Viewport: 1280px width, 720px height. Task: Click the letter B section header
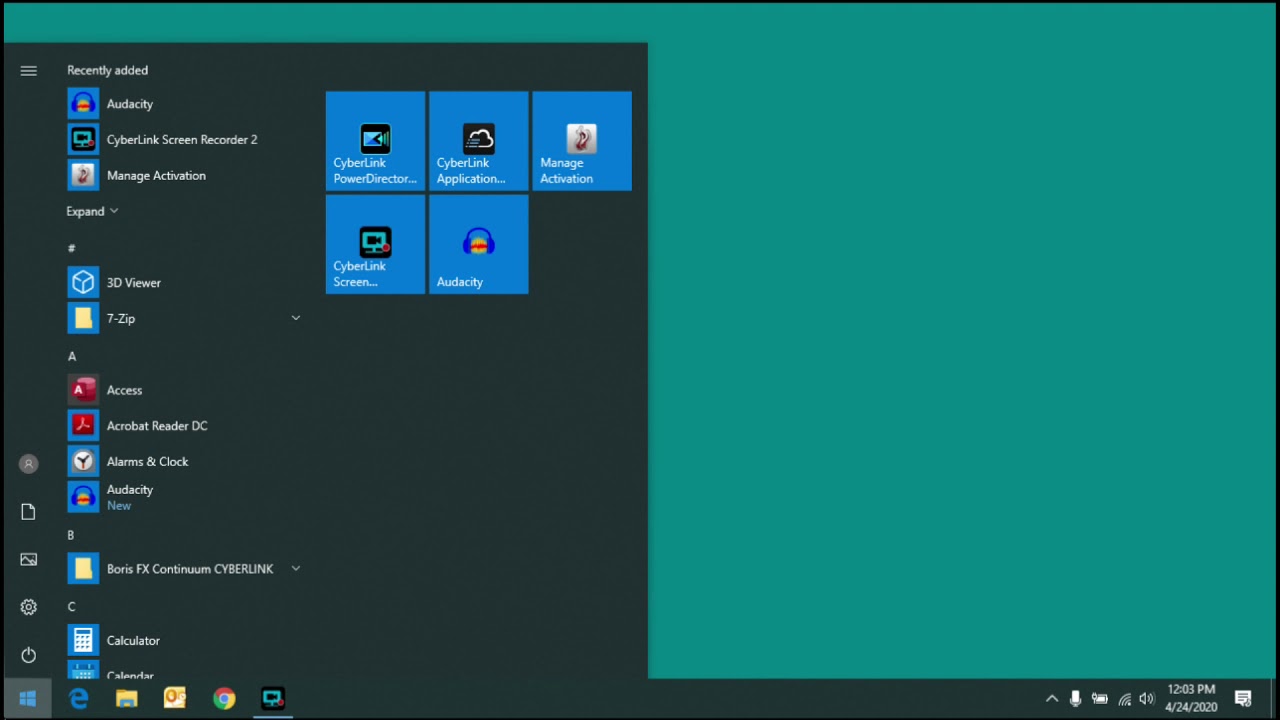pos(71,535)
